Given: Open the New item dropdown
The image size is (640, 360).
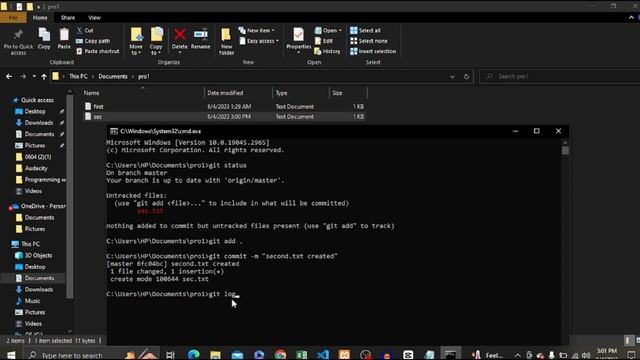Looking at the screenshot, I should click(x=257, y=30).
